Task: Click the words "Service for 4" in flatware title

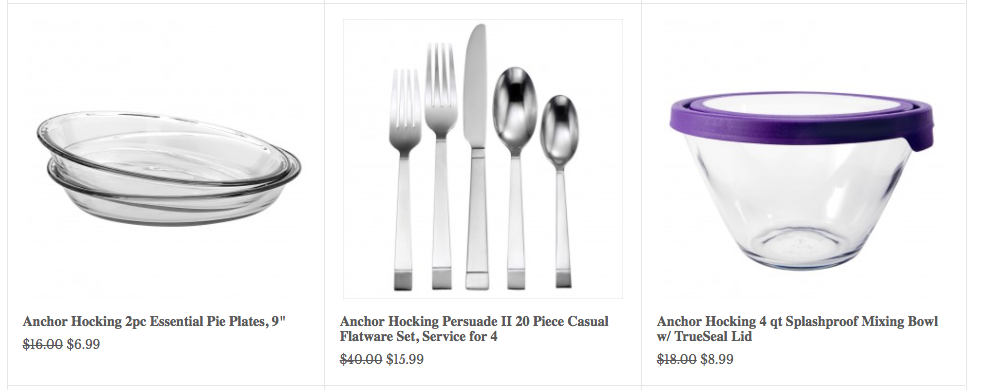Action: pyautogui.click(x=460, y=337)
